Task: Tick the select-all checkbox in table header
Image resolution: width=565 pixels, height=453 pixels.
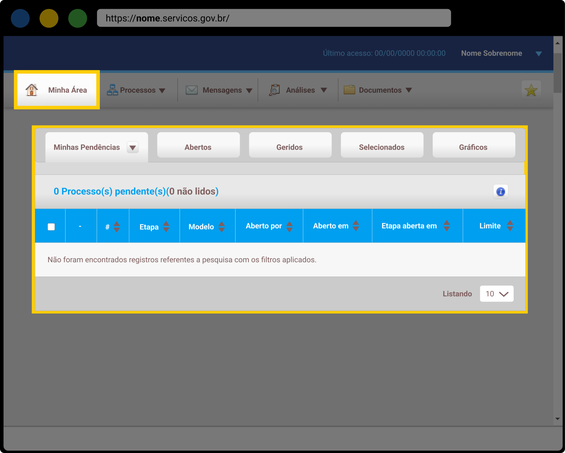Action: click(x=51, y=227)
